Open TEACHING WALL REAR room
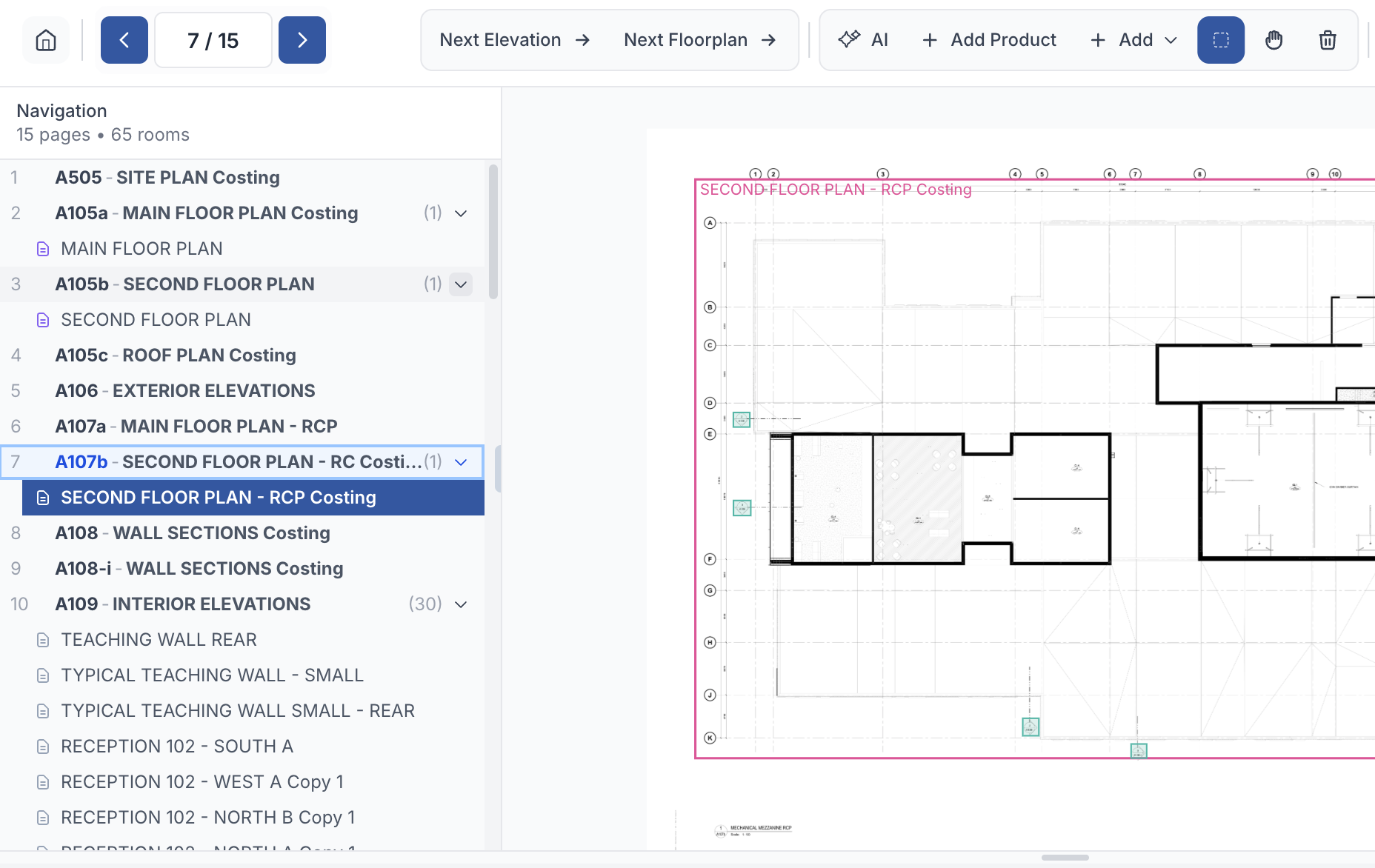1375x868 pixels. click(x=159, y=639)
